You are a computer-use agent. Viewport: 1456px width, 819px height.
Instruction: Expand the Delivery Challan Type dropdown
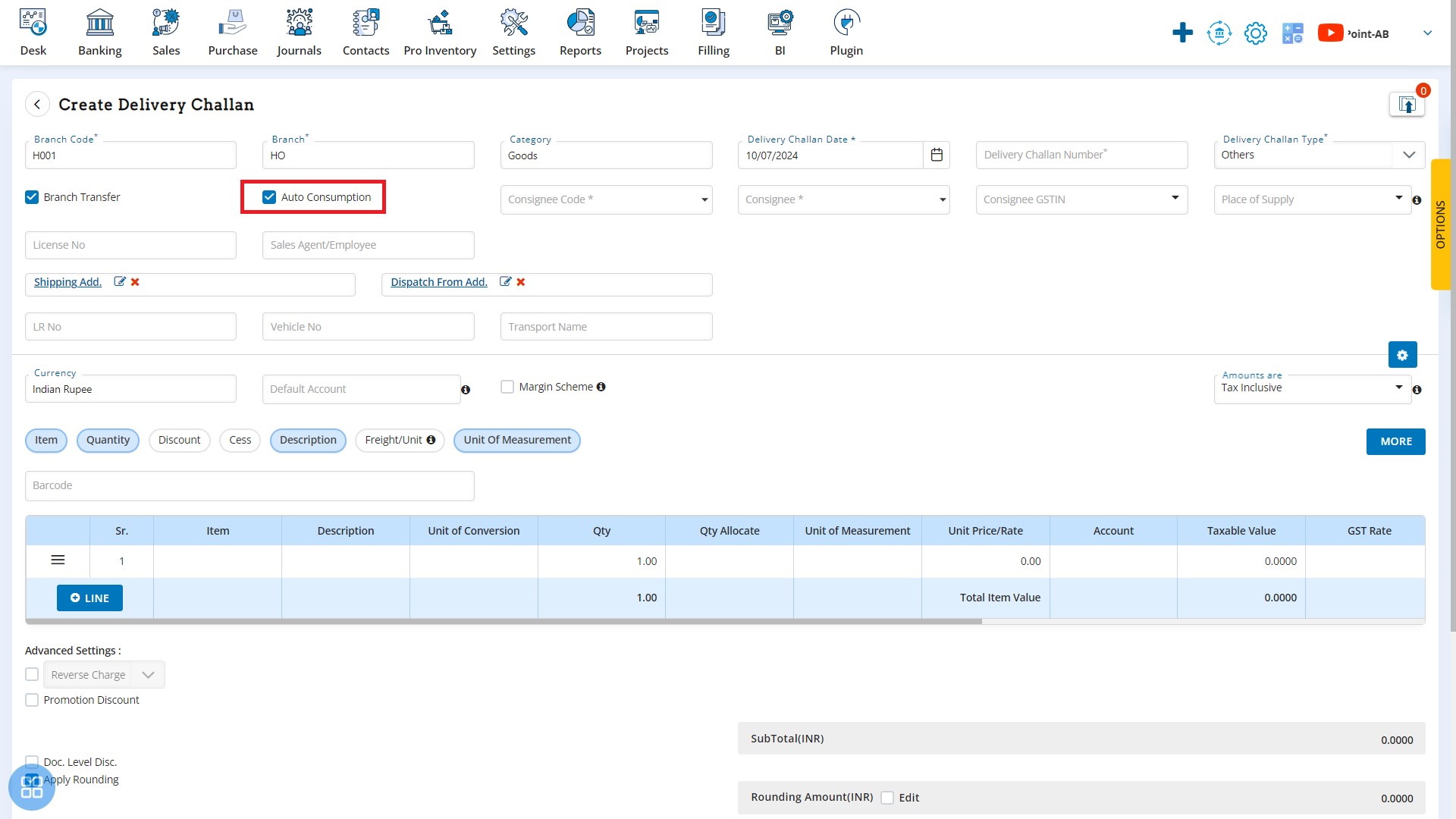pos(1408,154)
